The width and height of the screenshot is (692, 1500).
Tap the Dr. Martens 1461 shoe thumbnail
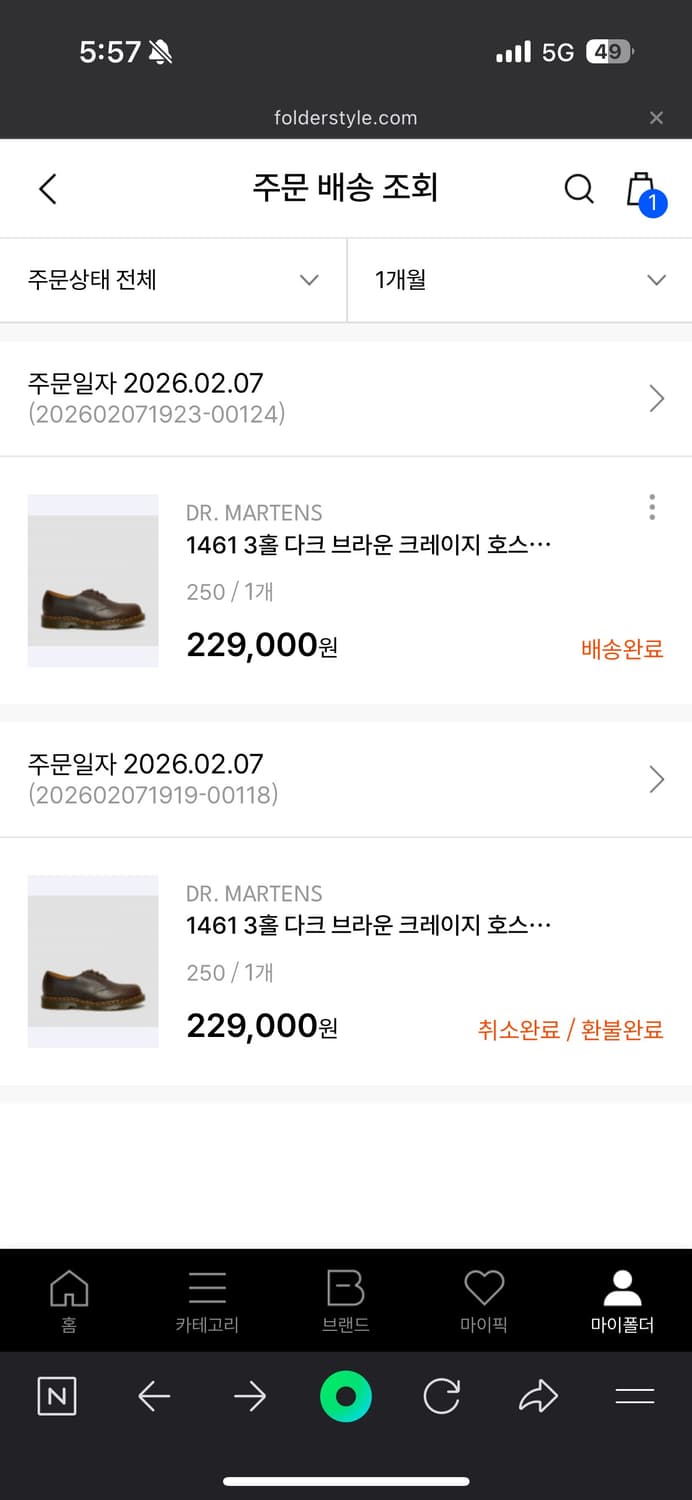(92, 580)
